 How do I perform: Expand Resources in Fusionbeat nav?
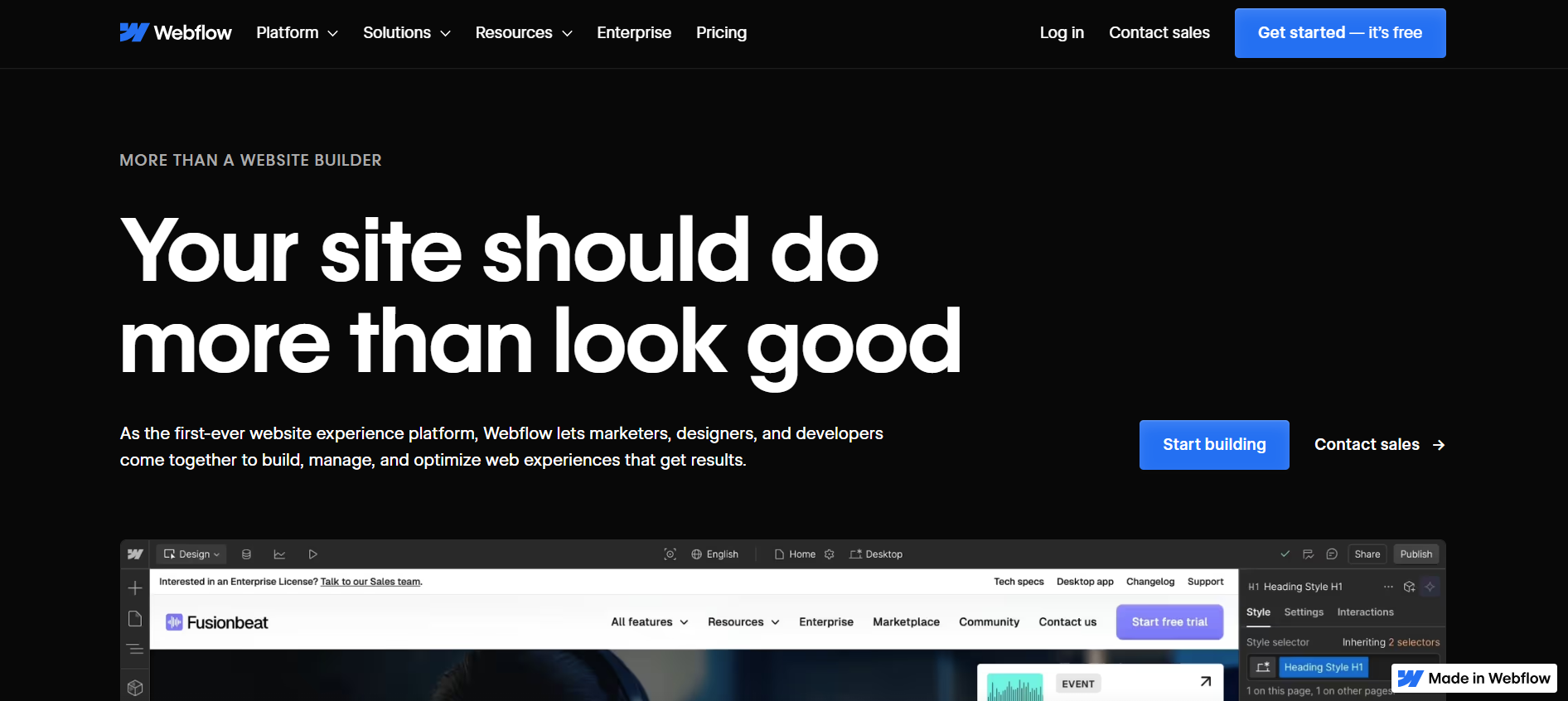pos(743,622)
